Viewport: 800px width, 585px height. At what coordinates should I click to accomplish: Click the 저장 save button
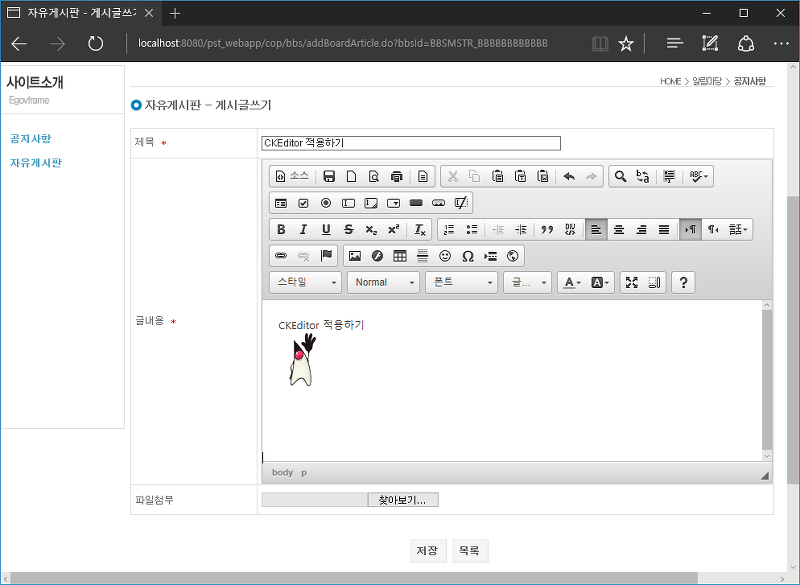point(428,551)
